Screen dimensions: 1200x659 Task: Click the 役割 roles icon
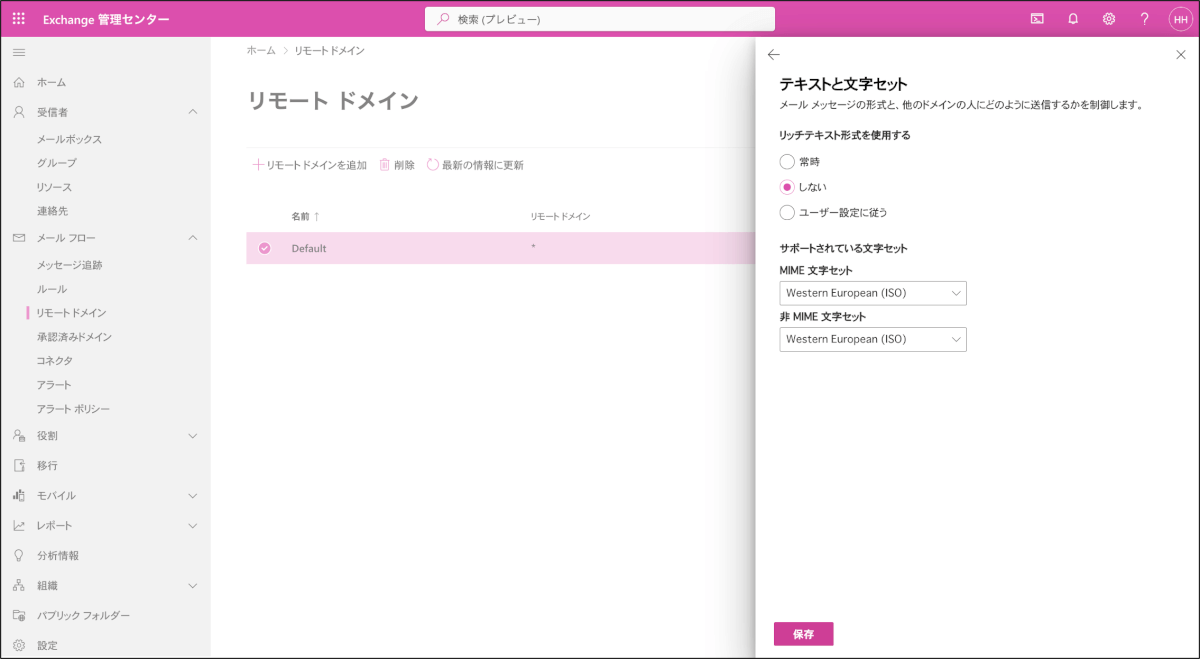point(19,436)
